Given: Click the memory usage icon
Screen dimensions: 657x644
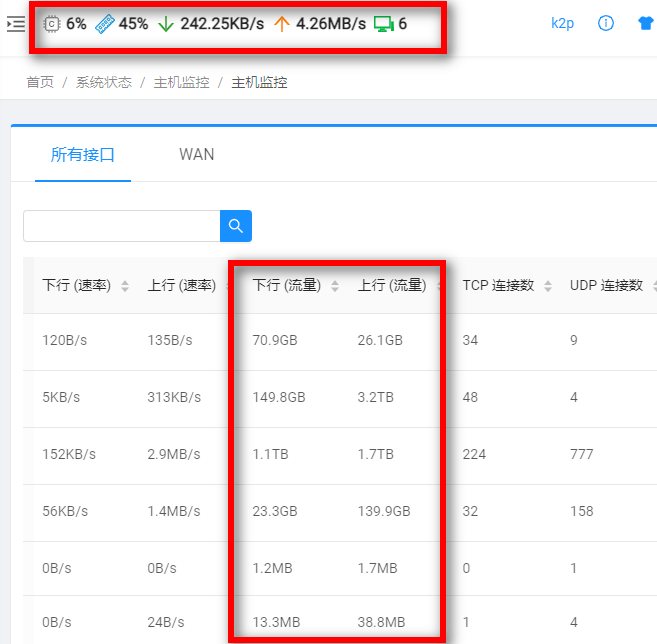Looking at the screenshot, I should coord(105,24).
